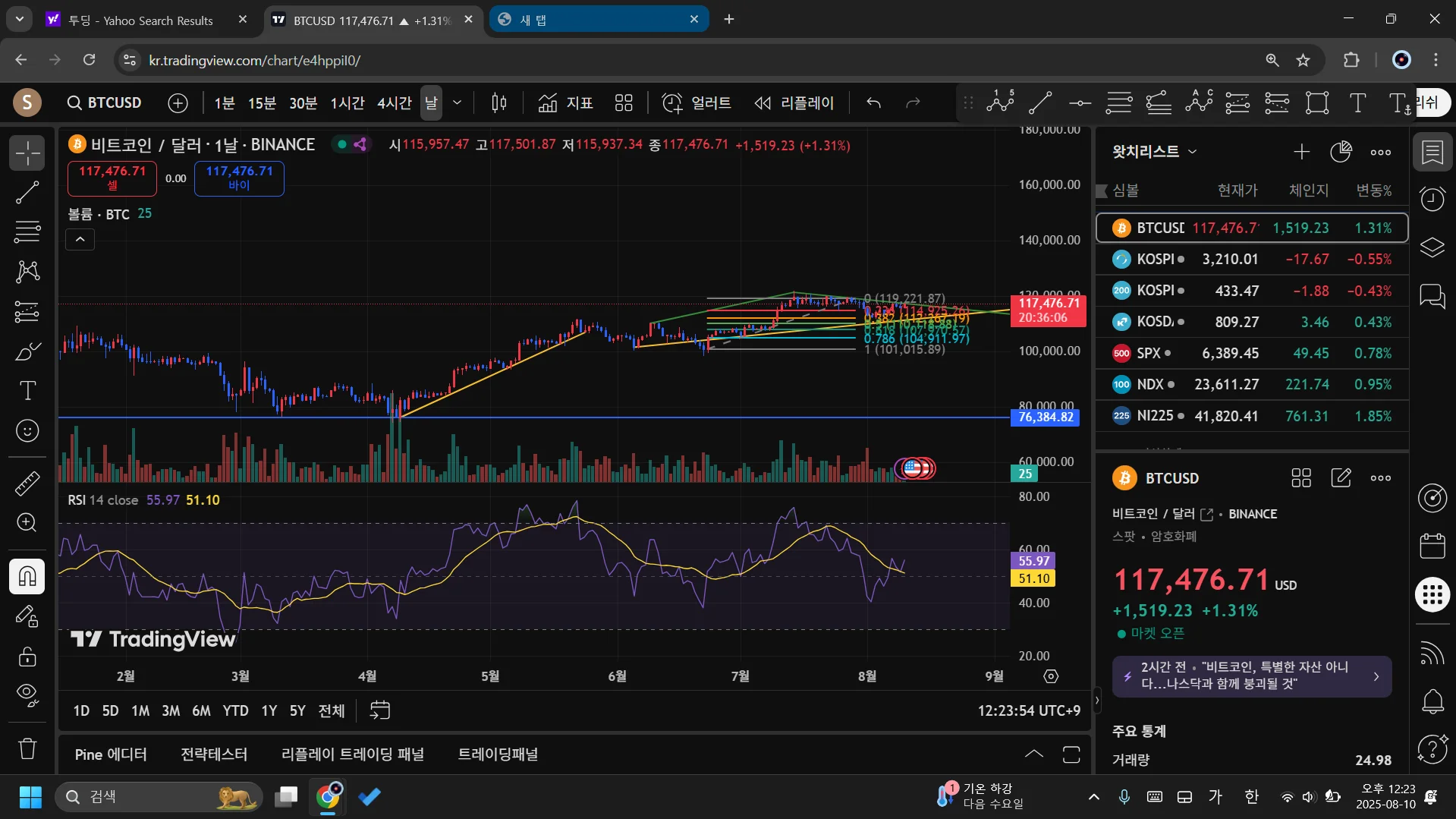Open the indicators (지표) menu
The width and height of the screenshot is (1456, 819).
[565, 103]
